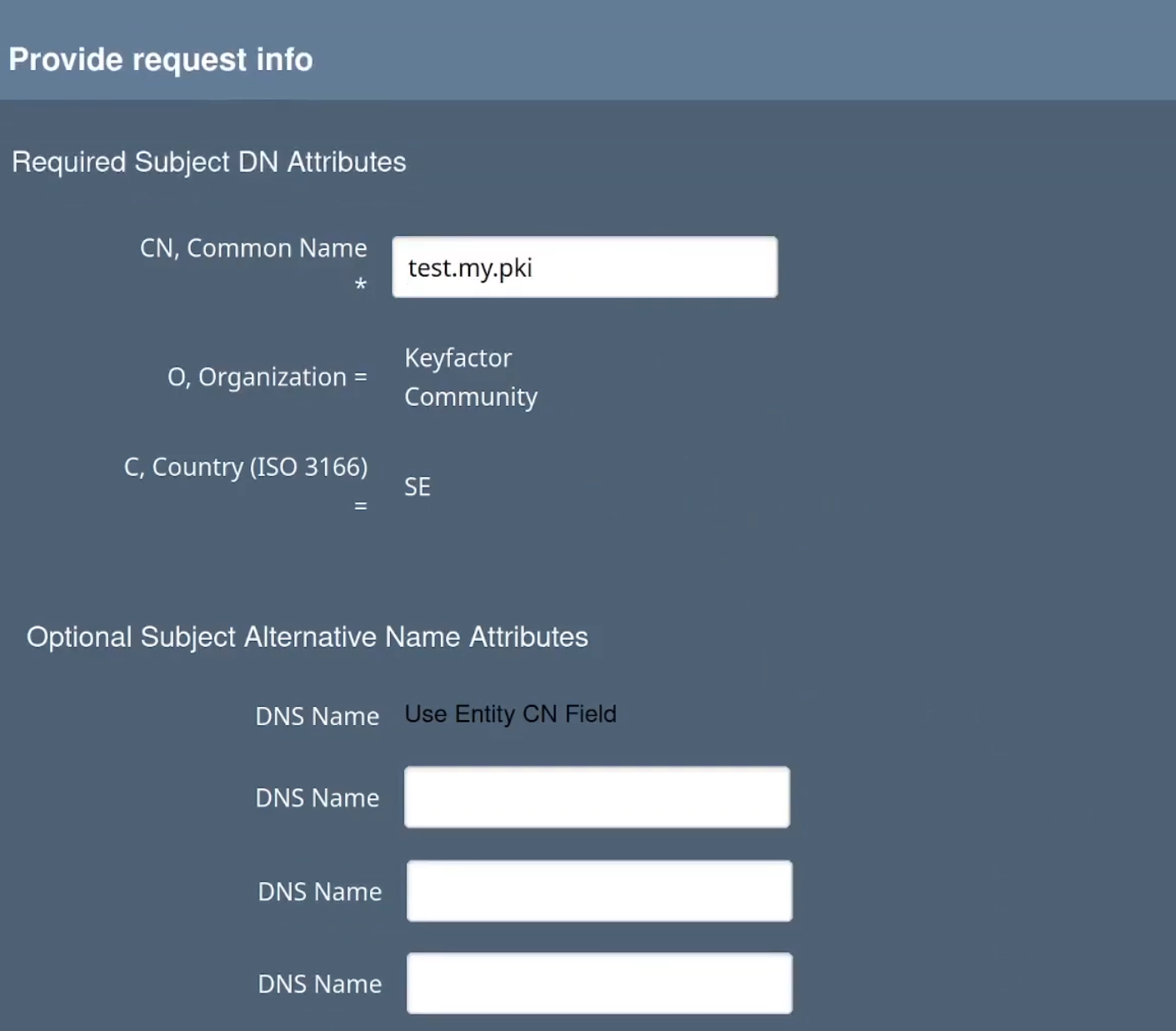Click the "Required Subject DN Attributes" heading
Viewport: 1176px width, 1031px height.
click(x=209, y=162)
